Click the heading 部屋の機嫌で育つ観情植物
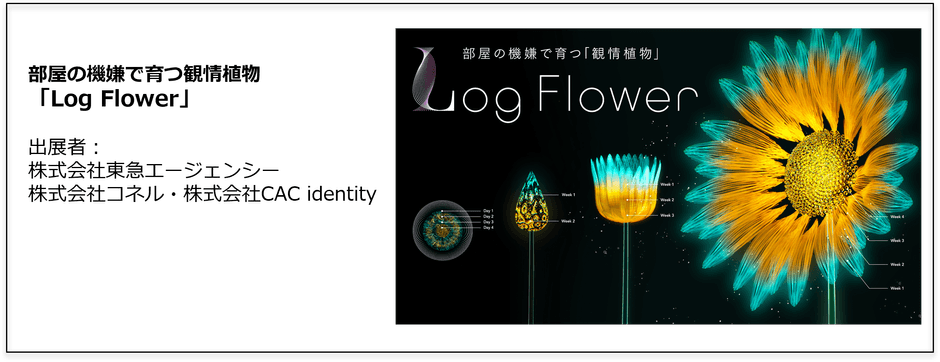 pos(144,74)
